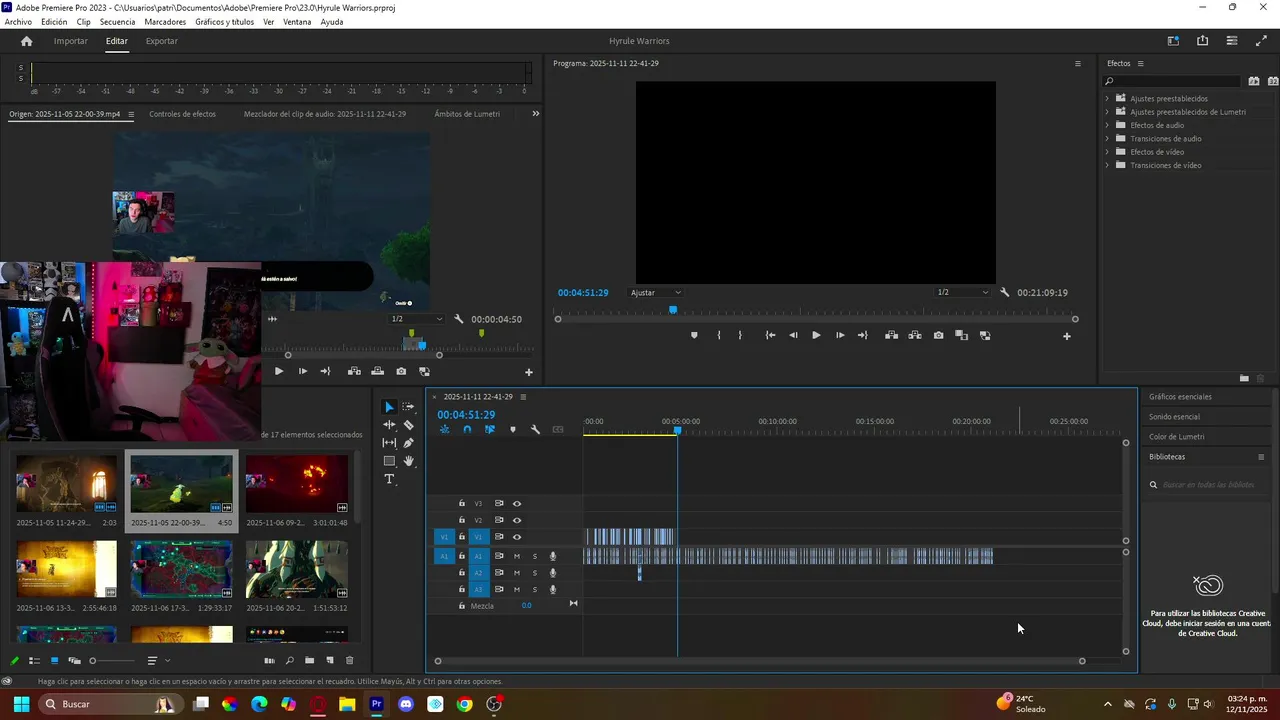Go to the Importar workspace
Image resolution: width=1280 pixels, height=720 pixels.
click(70, 41)
